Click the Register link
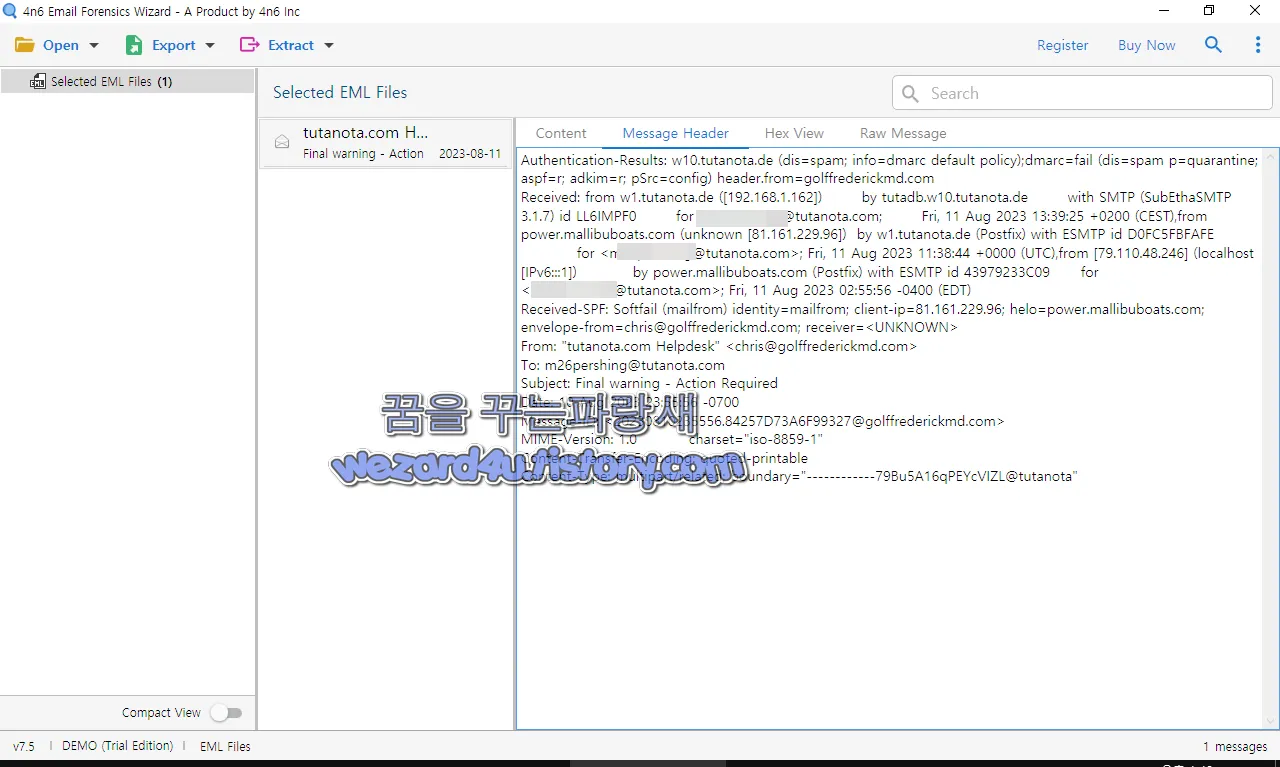Image resolution: width=1280 pixels, height=767 pixels. tap(1062, 45)
